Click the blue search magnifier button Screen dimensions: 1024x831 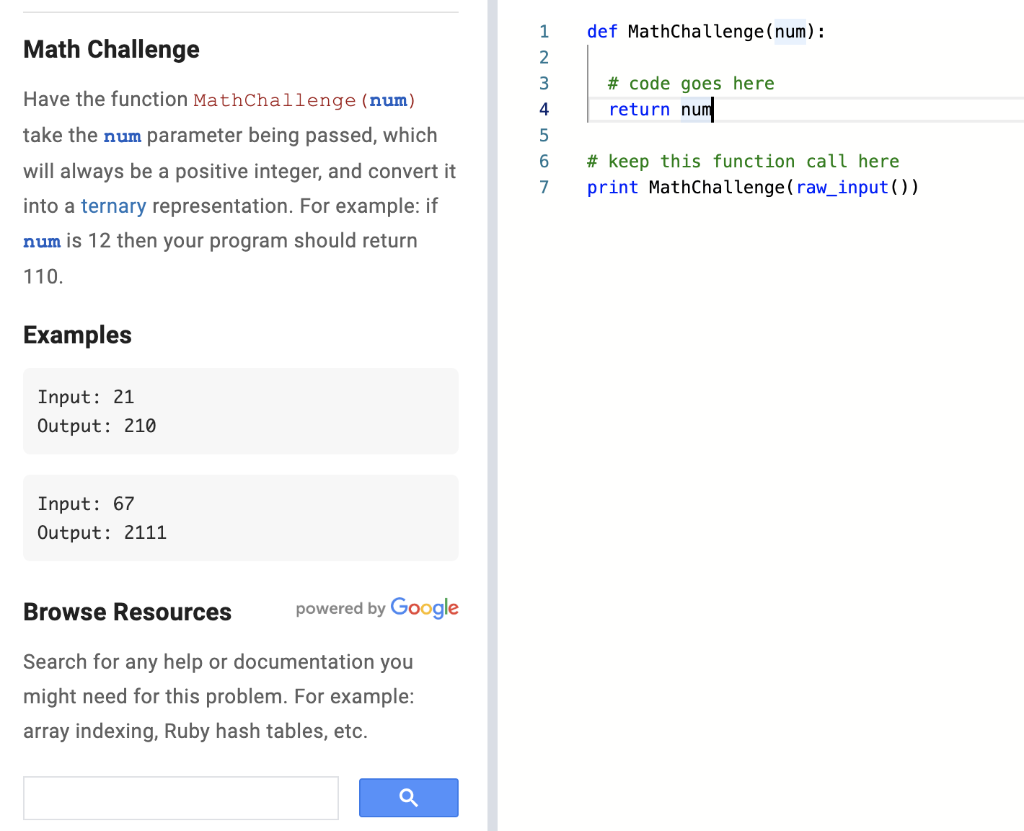(x=408, y=797)
